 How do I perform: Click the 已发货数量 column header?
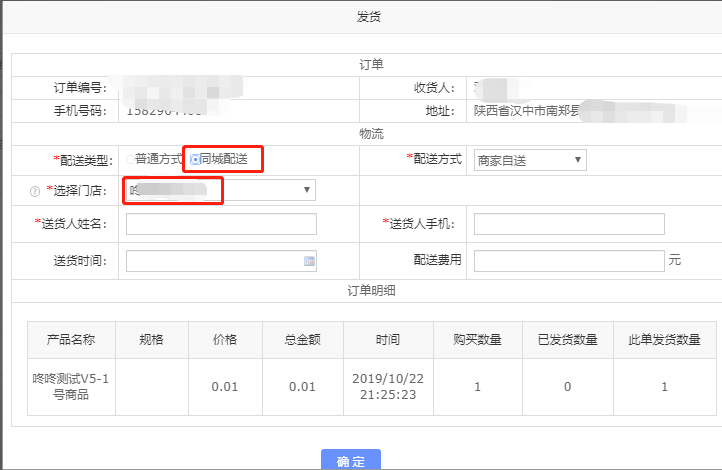click(568, 340)
